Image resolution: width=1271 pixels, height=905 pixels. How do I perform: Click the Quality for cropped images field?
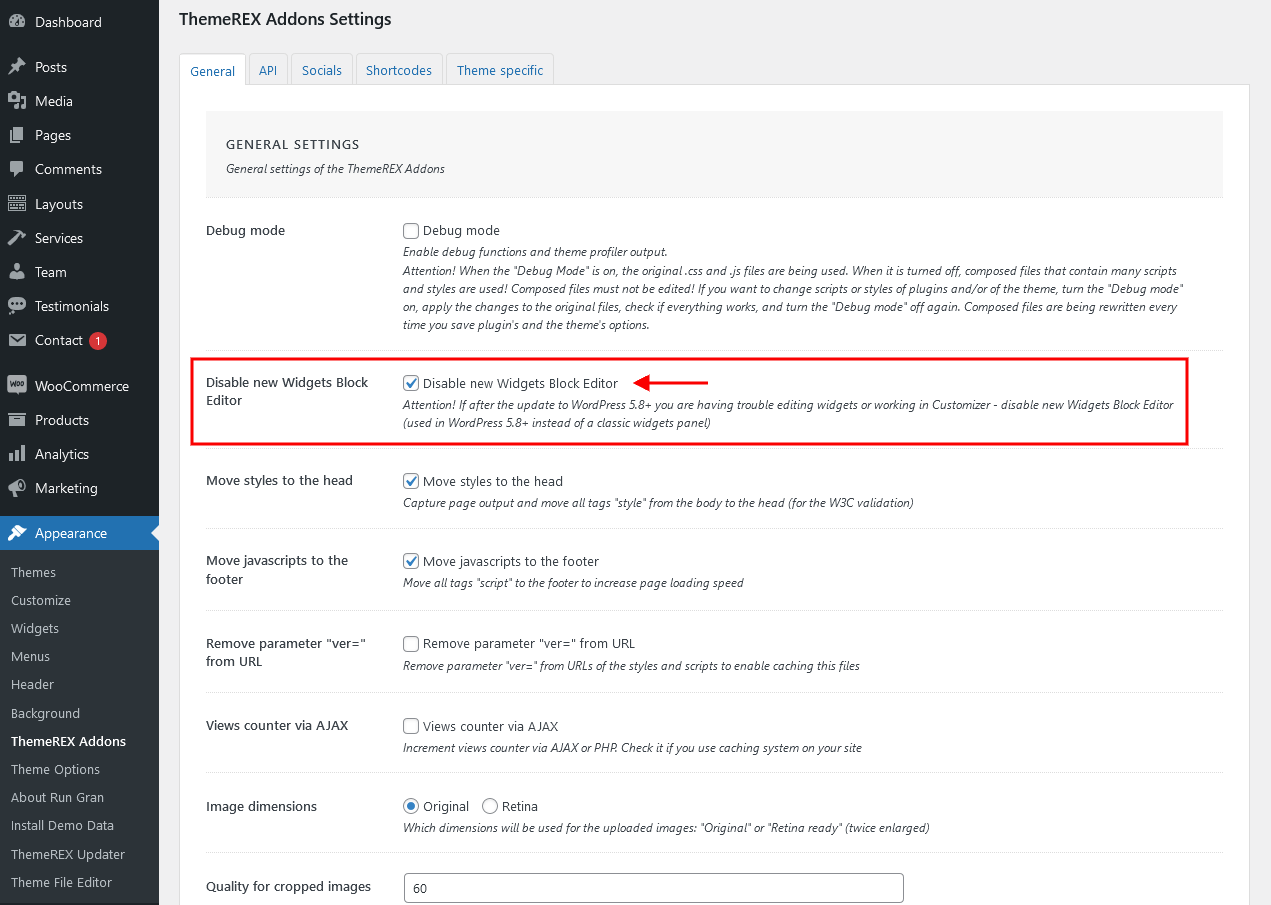click(x=653, y=888)
